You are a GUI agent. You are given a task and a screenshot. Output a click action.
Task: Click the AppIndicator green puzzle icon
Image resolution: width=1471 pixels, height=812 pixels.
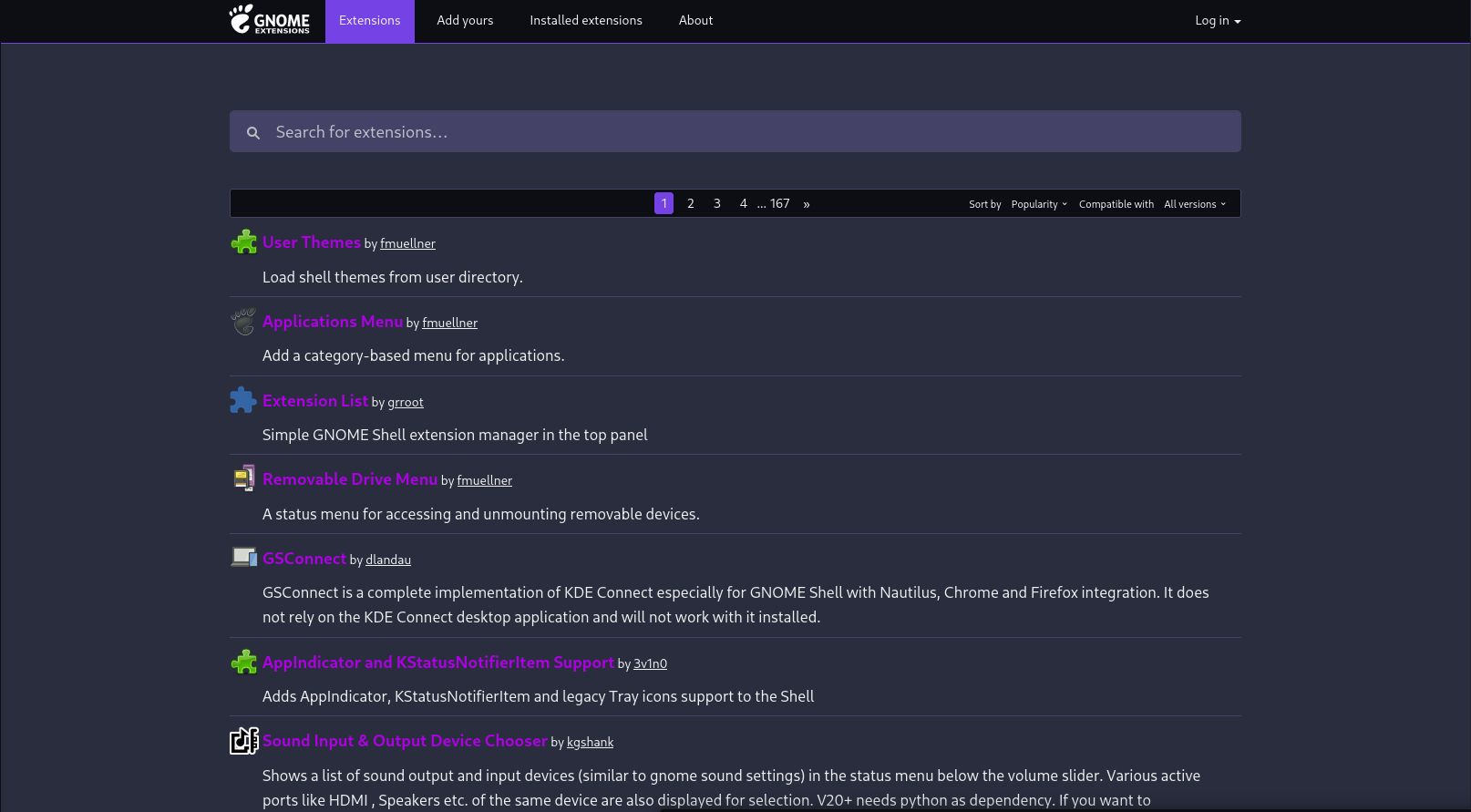pyautogui.click(x=243, y=662)
